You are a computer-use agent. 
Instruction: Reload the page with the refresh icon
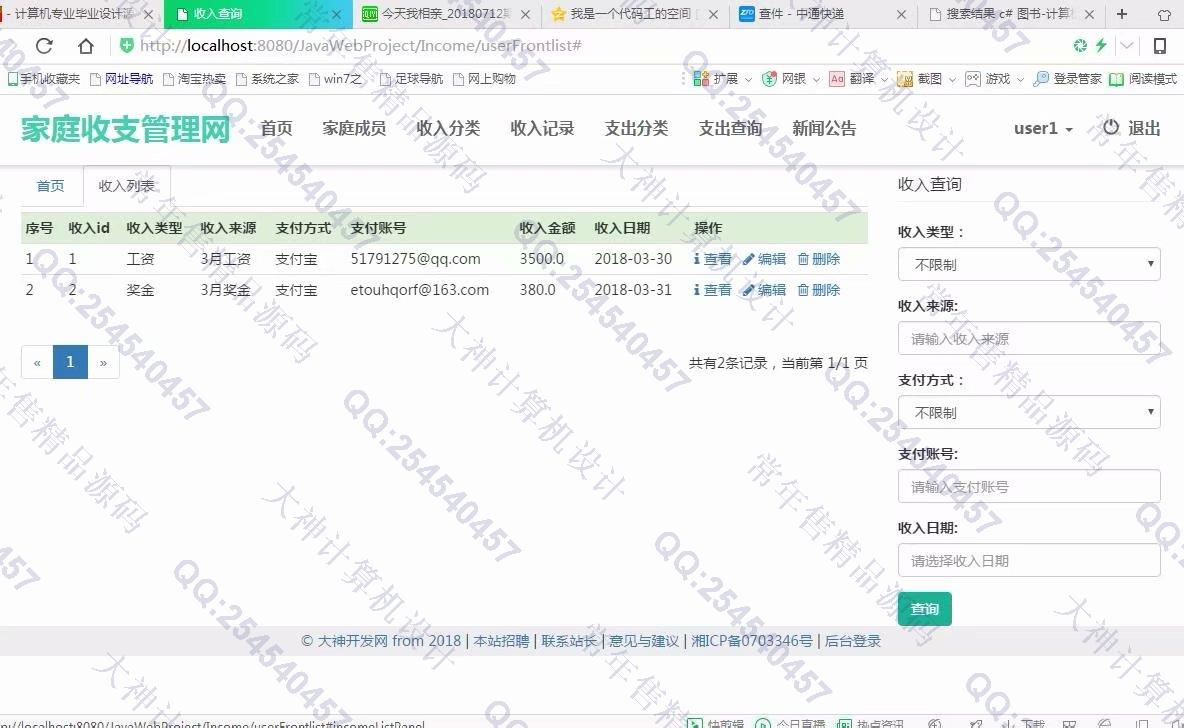[45, 46]
